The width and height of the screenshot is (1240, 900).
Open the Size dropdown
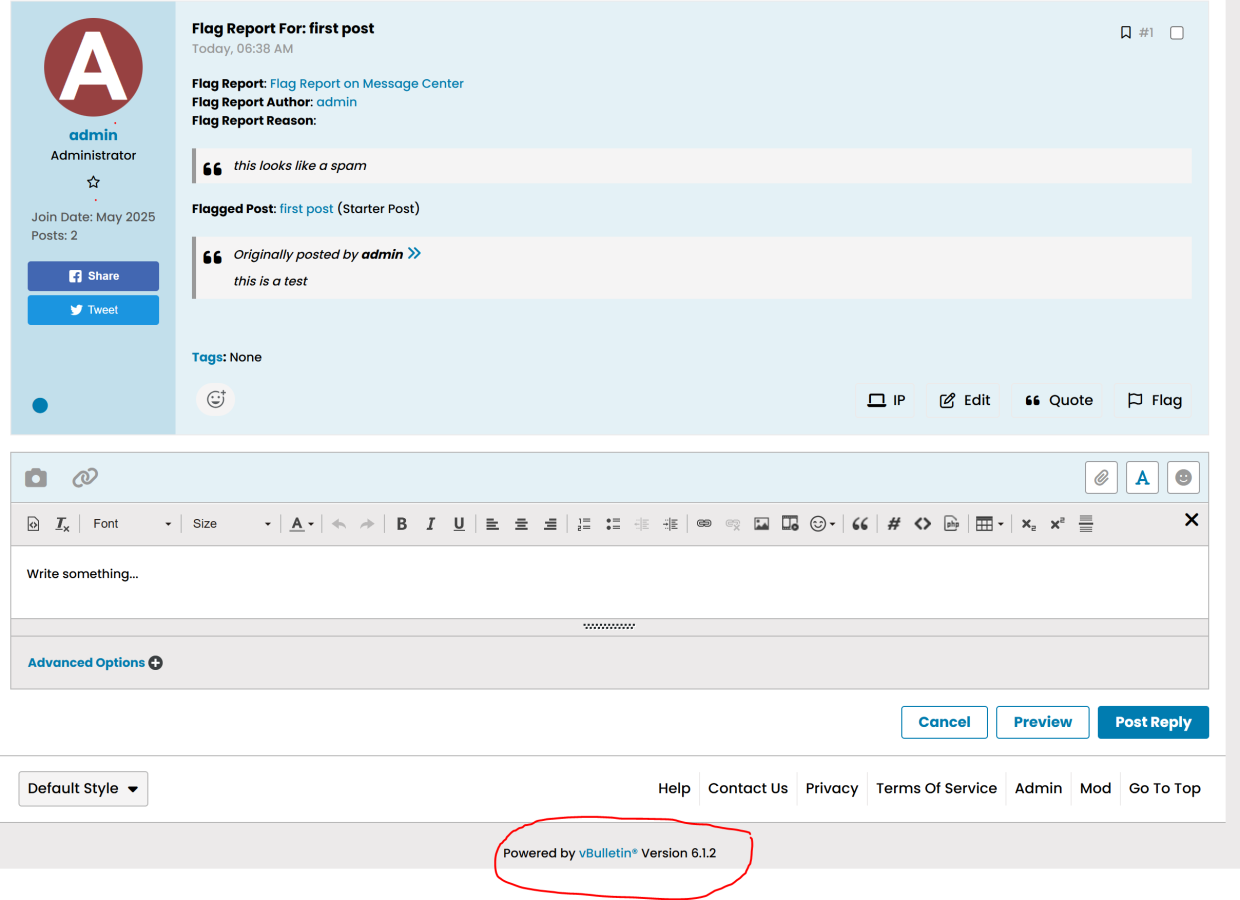click(x=232, y=524)
